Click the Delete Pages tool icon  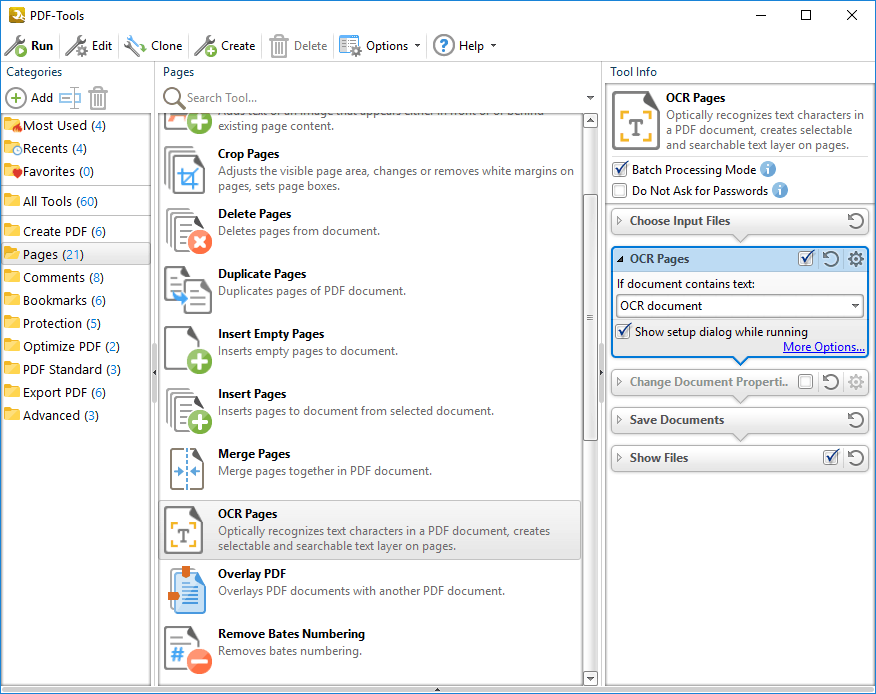pos(187,230)
